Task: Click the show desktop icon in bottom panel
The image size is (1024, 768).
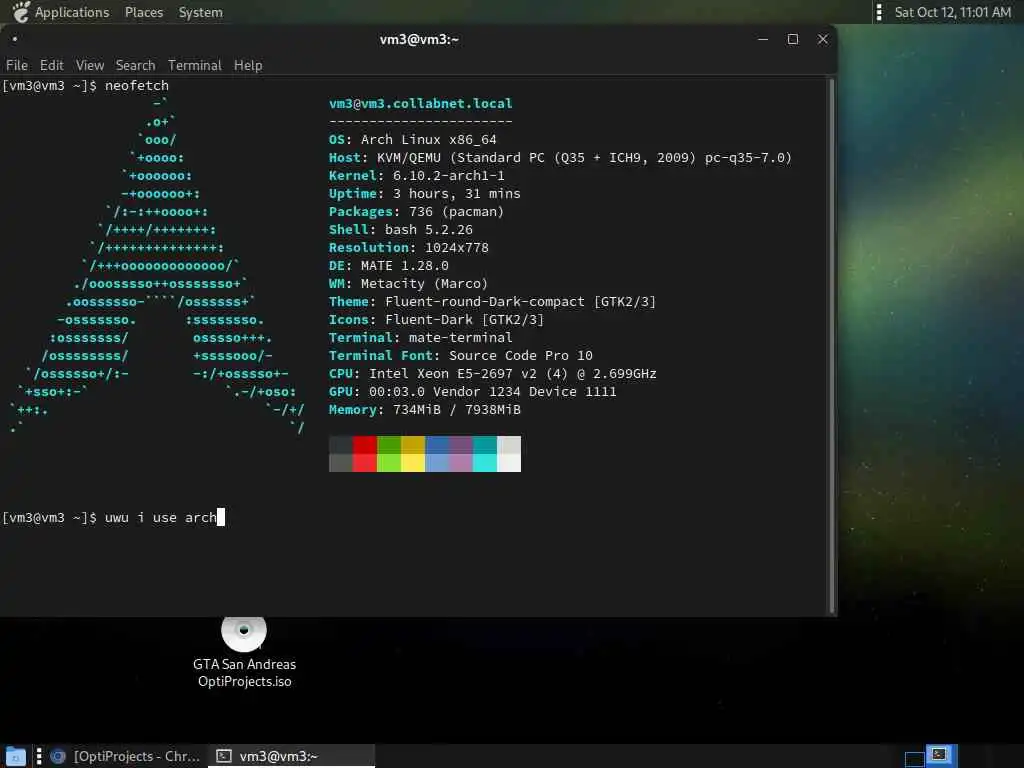Action: 16,756
